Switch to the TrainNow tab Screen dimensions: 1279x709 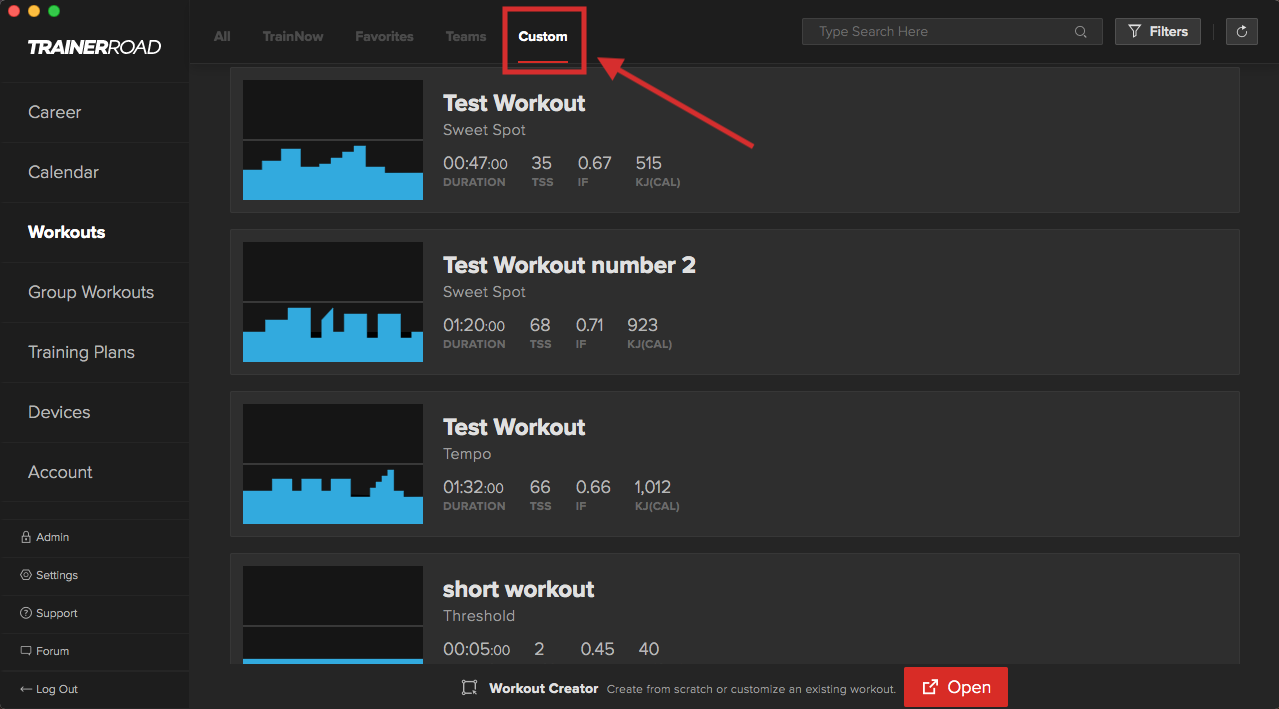[293, 36]
